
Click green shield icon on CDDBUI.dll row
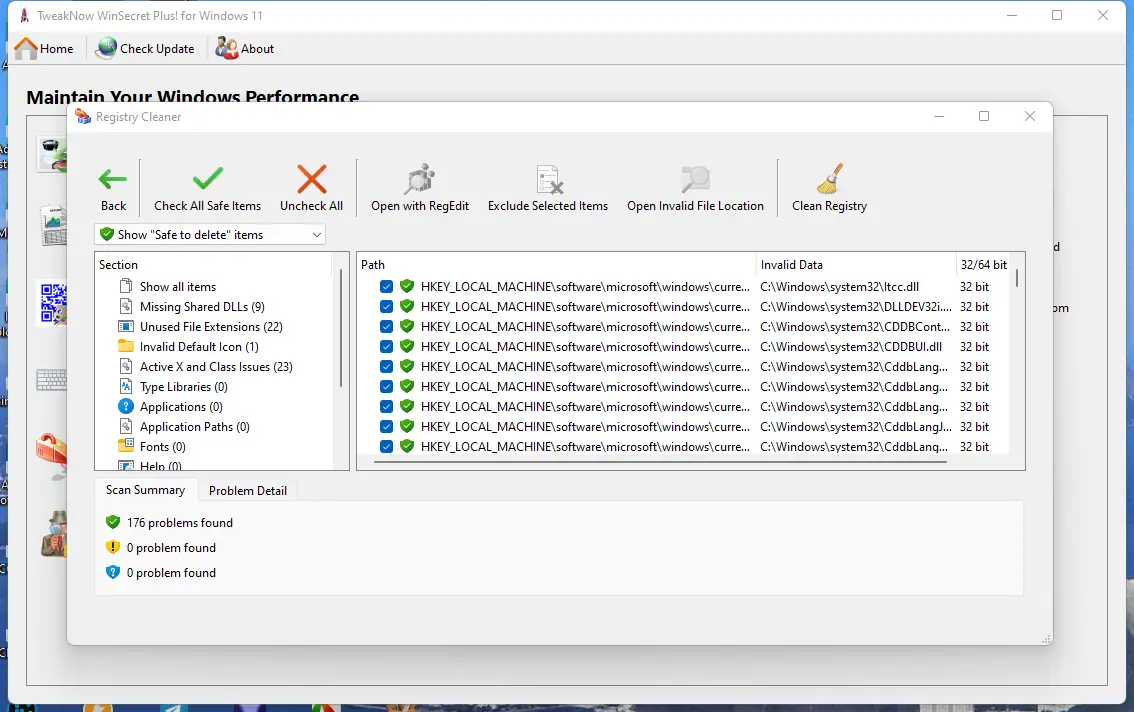click(x=407, y=347)
